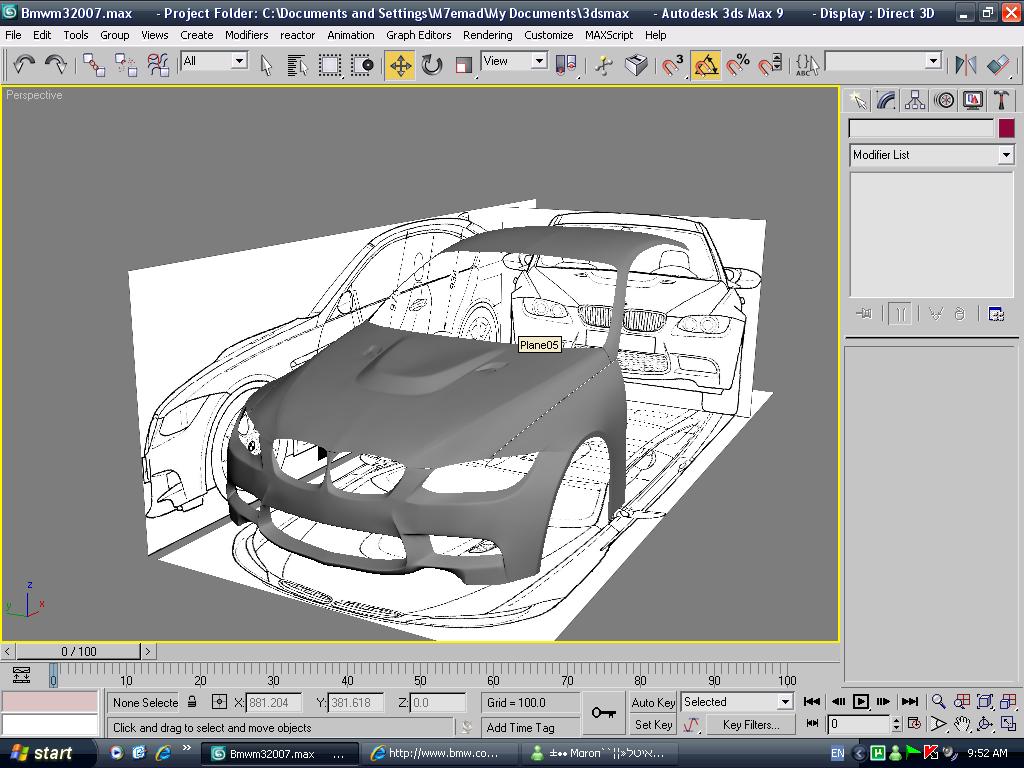This screenshot has height=768, width=1024.
Task: Switch to the Motion command panel tab
Action: tap(944, 100)
